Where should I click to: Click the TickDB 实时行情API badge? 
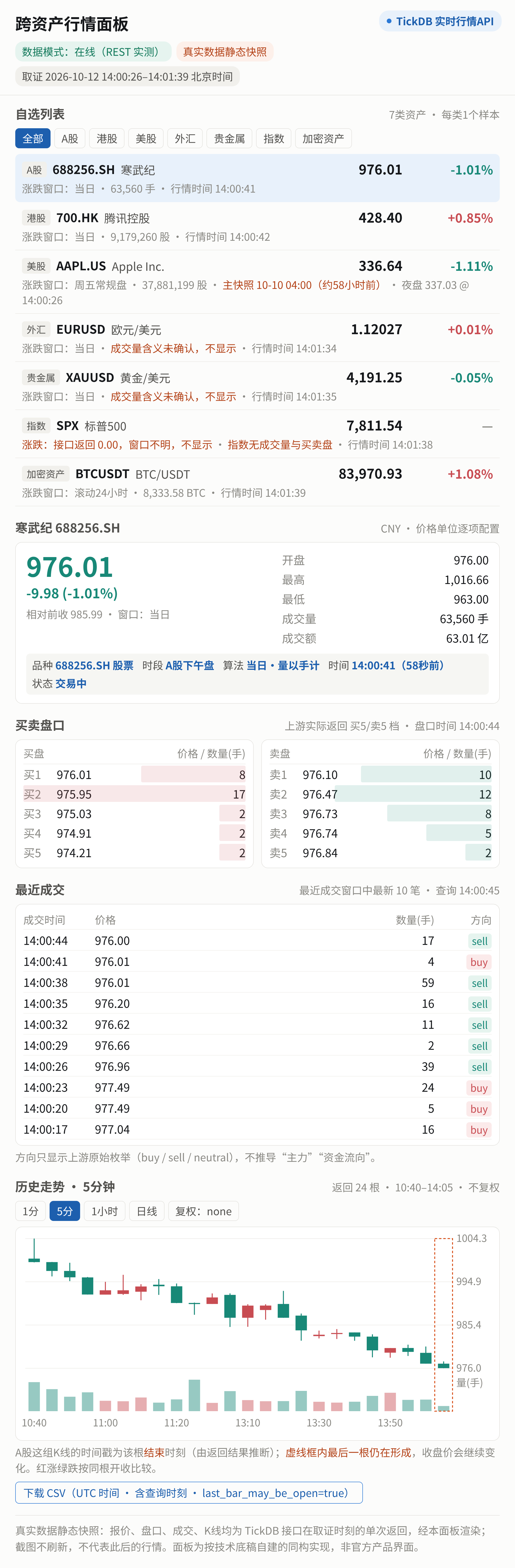440,21
